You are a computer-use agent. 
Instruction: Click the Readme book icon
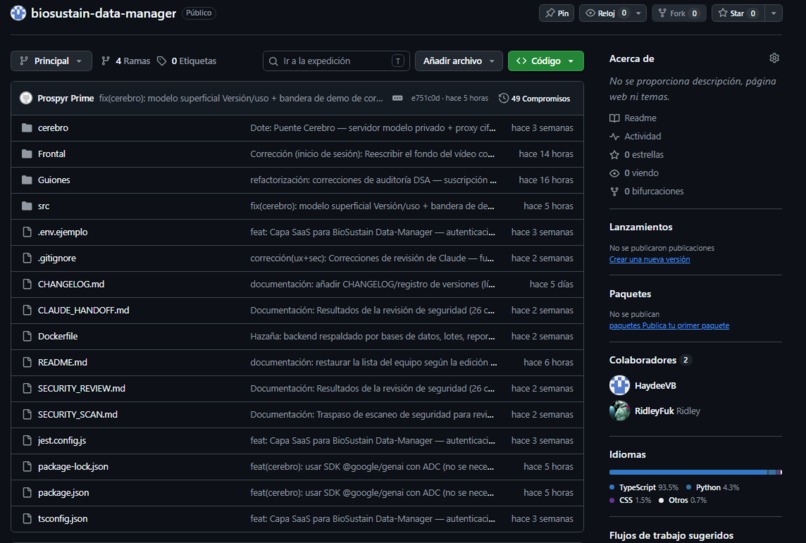[x=614, y=118]
